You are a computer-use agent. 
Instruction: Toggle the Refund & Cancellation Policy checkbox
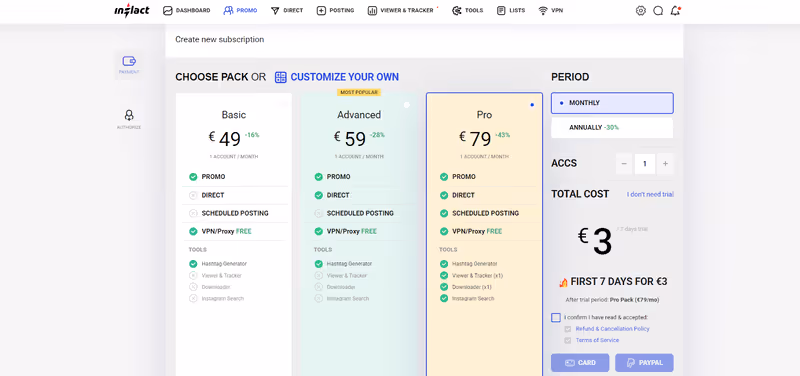tap(567, 329)
